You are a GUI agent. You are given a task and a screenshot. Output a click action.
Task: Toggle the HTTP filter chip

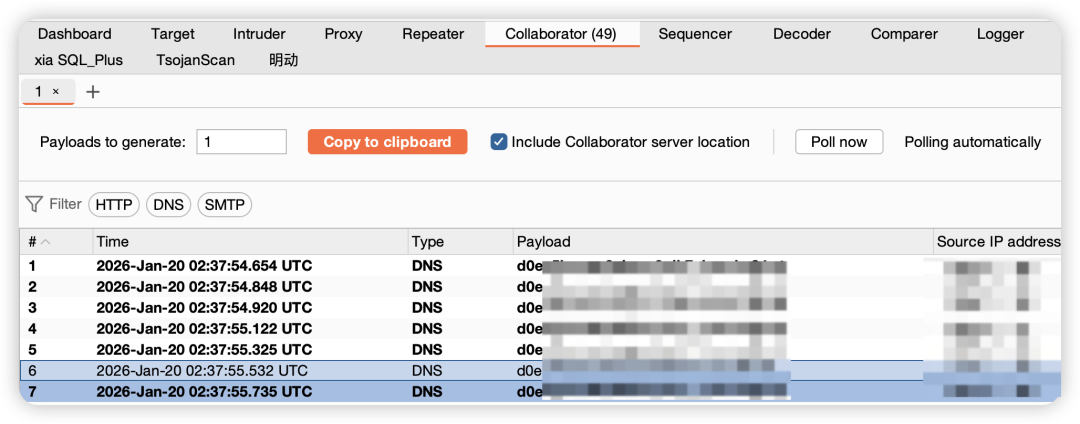[114, 205]
